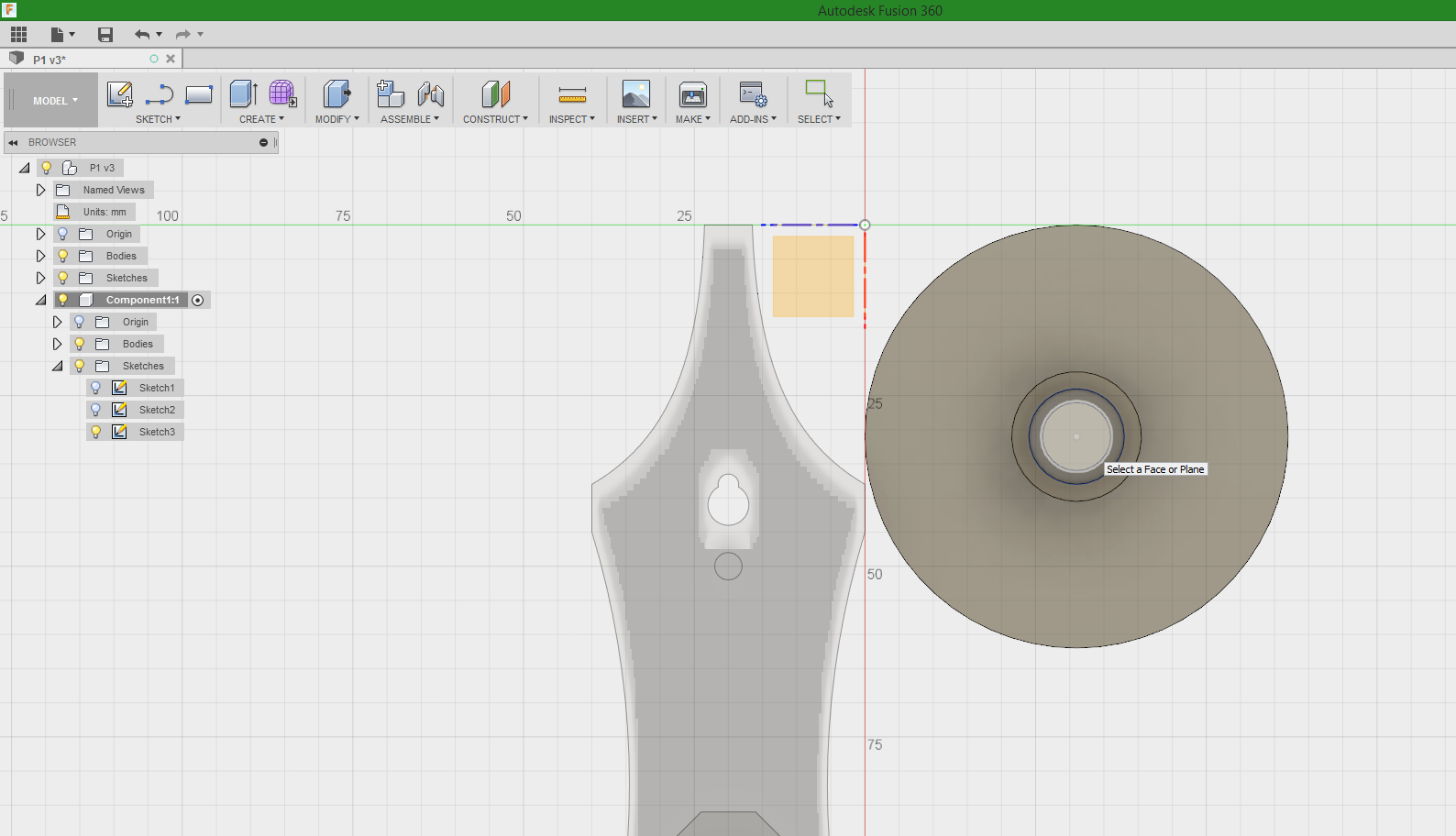Screen dimensions: 1456x836
Task: Toggle Sketch2 visibility bulb
Action: click(96, 410)
